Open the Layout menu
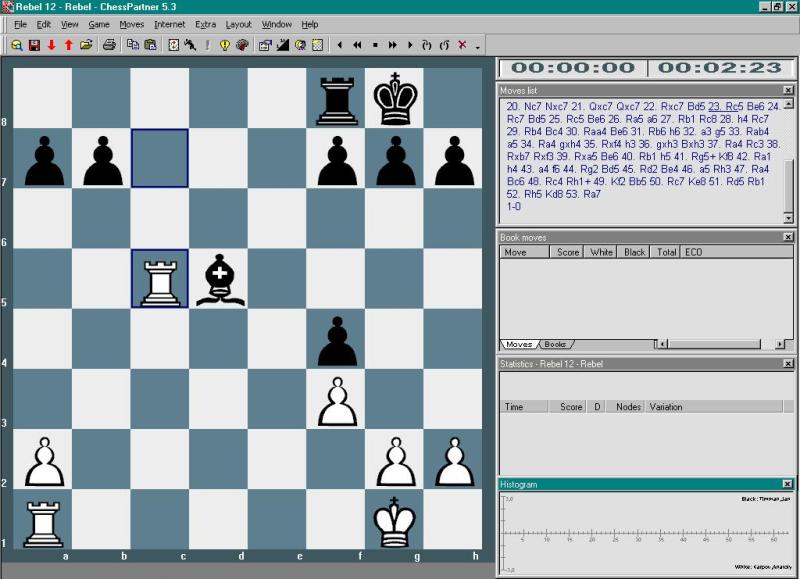Image resolution: width=800 pixels, height=579 pixels. coord(238,24)
